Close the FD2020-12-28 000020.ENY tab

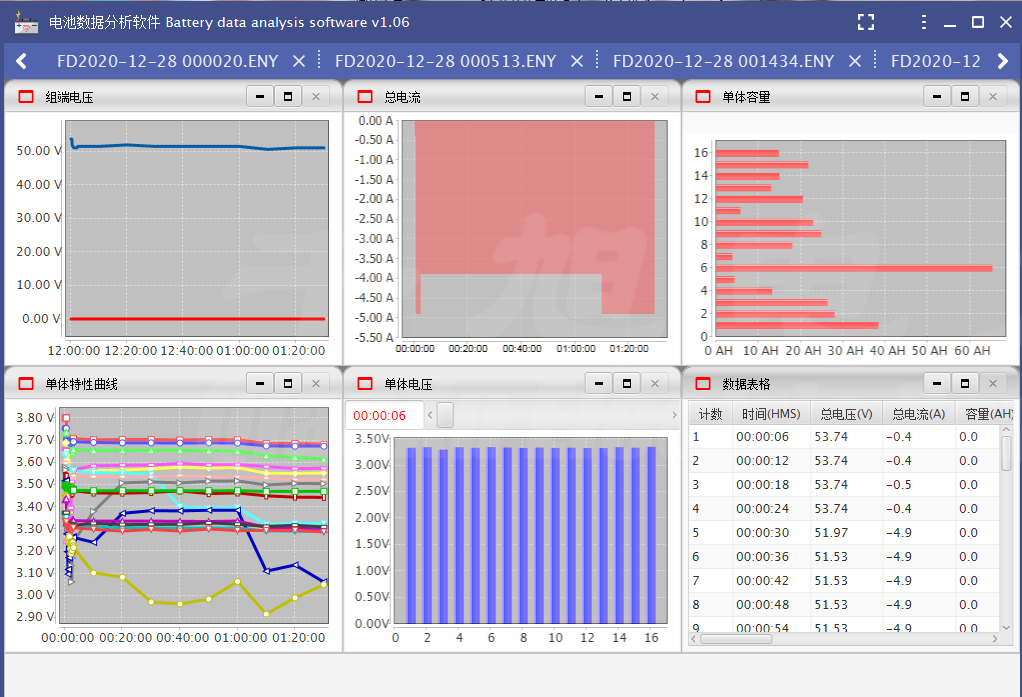pos(298,61)
